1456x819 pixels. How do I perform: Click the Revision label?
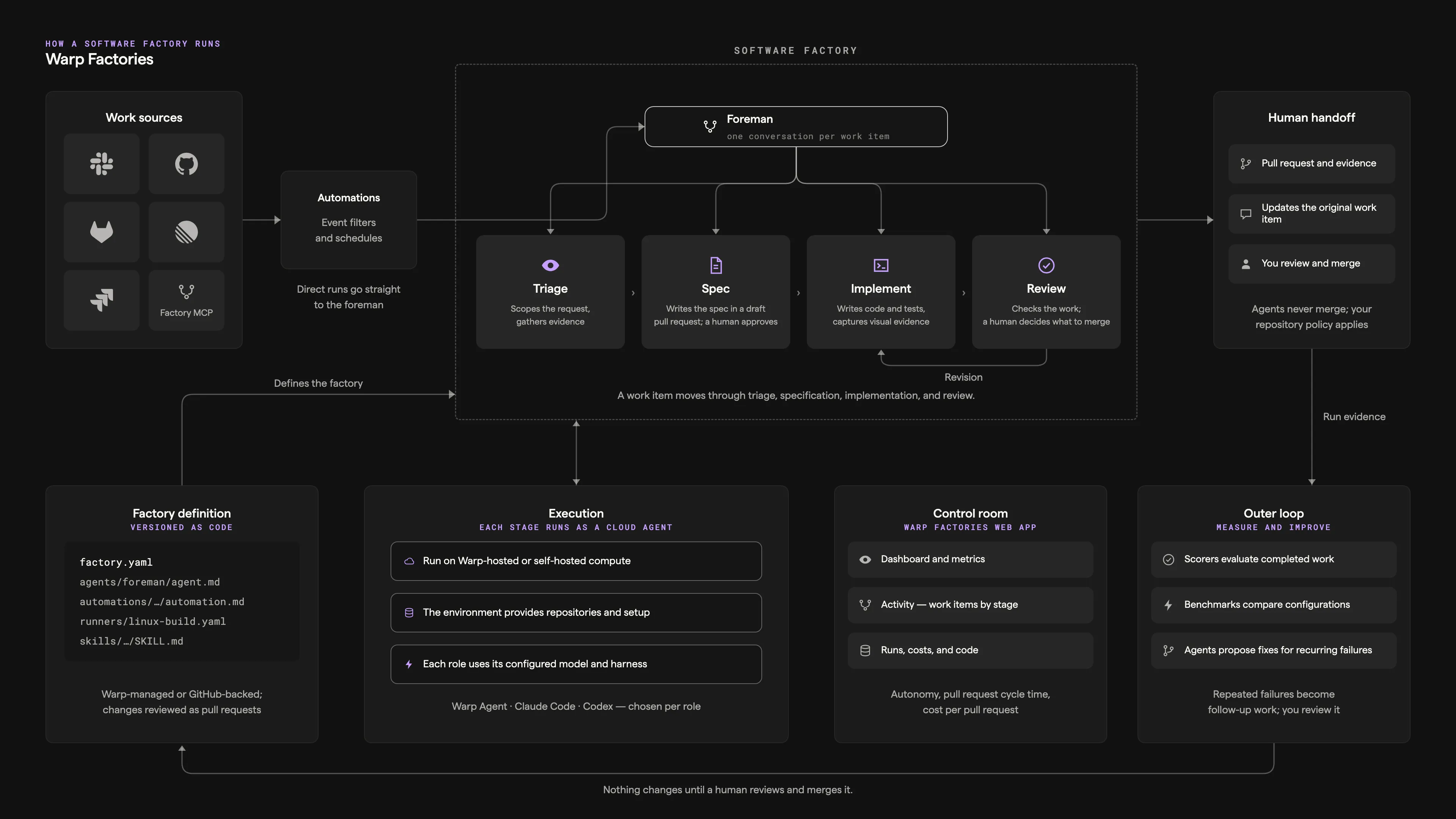pyautogui.click(x=964, y=378)
